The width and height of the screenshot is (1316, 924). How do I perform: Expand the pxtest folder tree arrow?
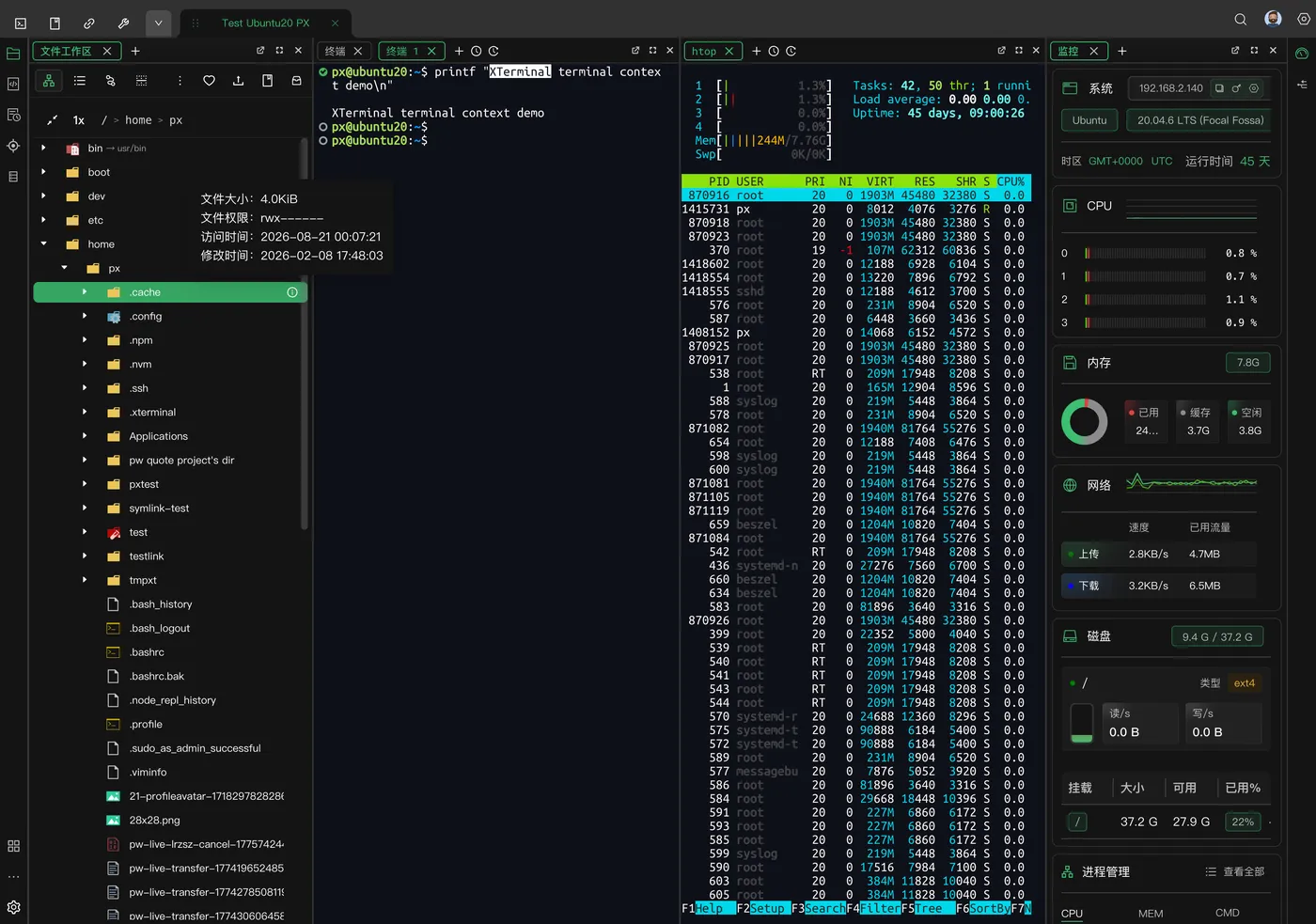click(x=85, y=484)
